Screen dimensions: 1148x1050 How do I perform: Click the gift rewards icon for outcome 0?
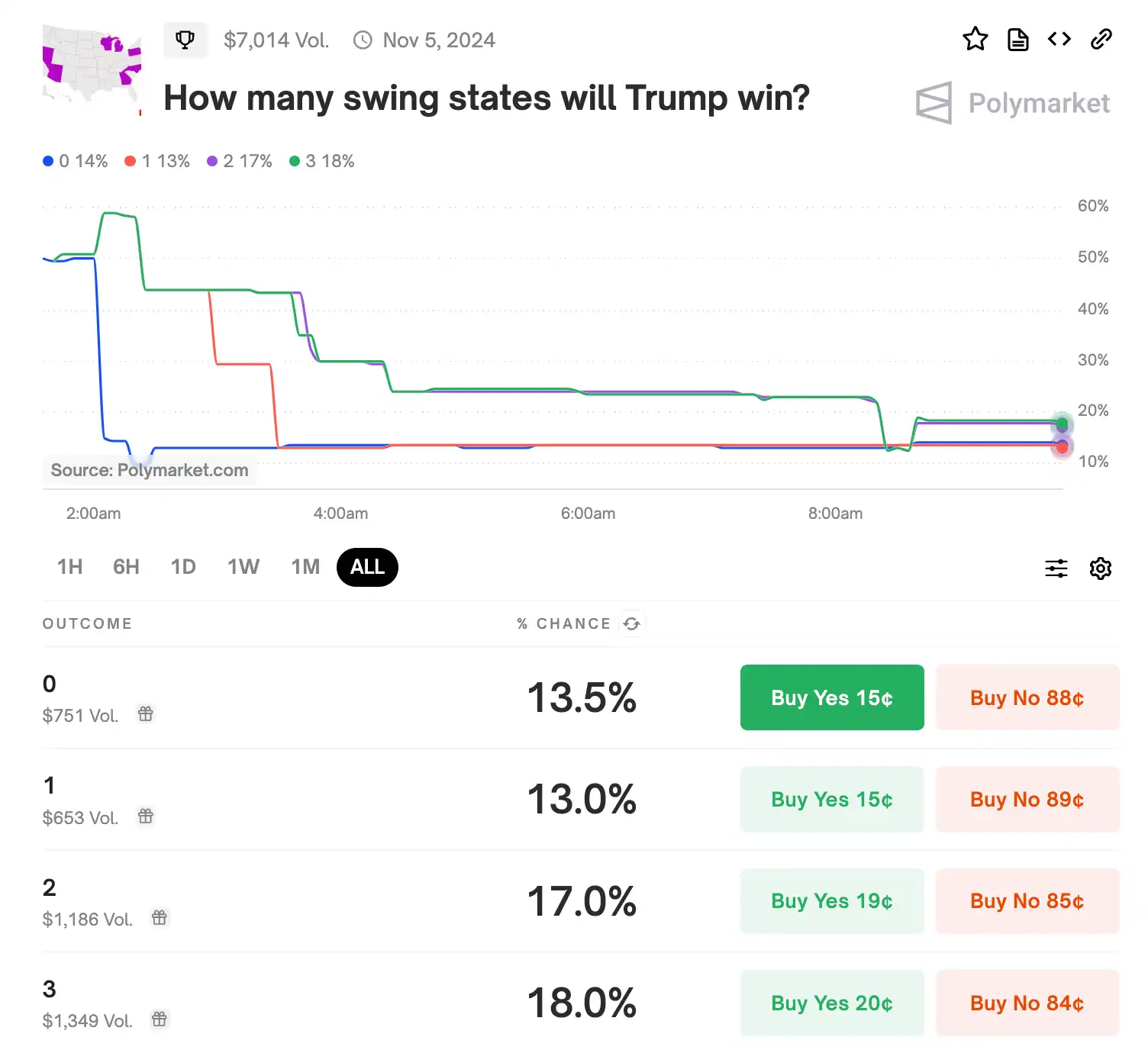[145, 714]
